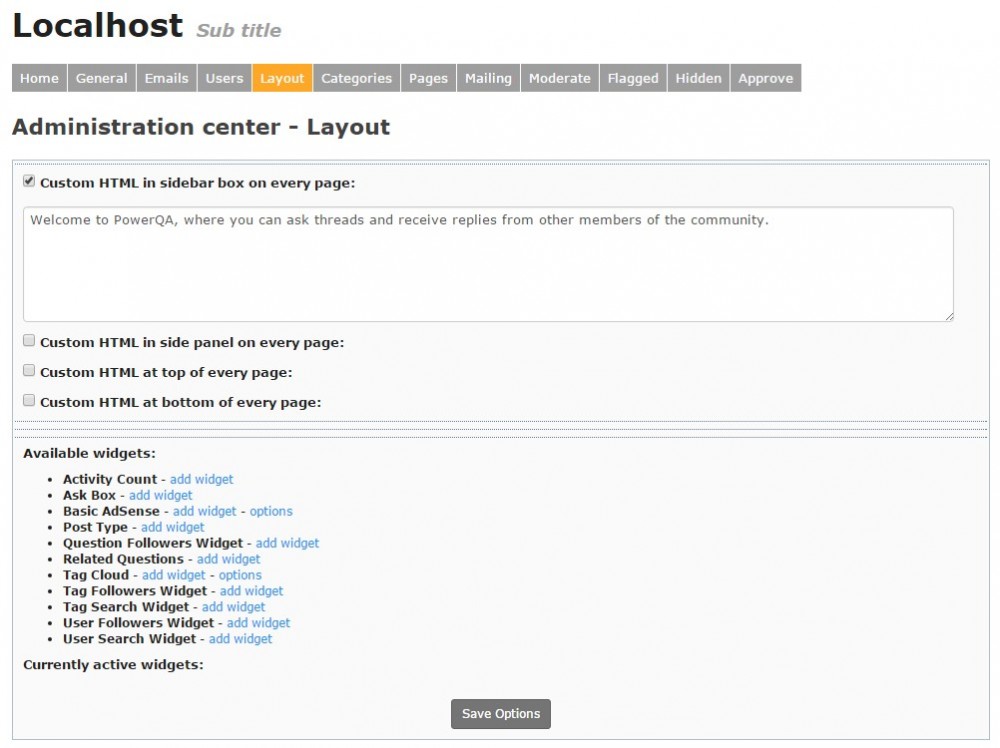Screen dimensions: 1000x748
Task: Add the Tag Cloud widget
Action: (x=173, y=575)
